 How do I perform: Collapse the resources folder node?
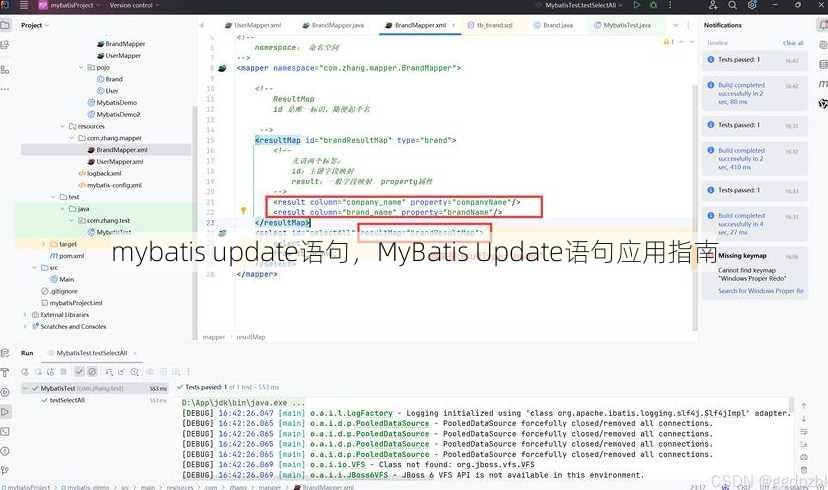[63, 126]
